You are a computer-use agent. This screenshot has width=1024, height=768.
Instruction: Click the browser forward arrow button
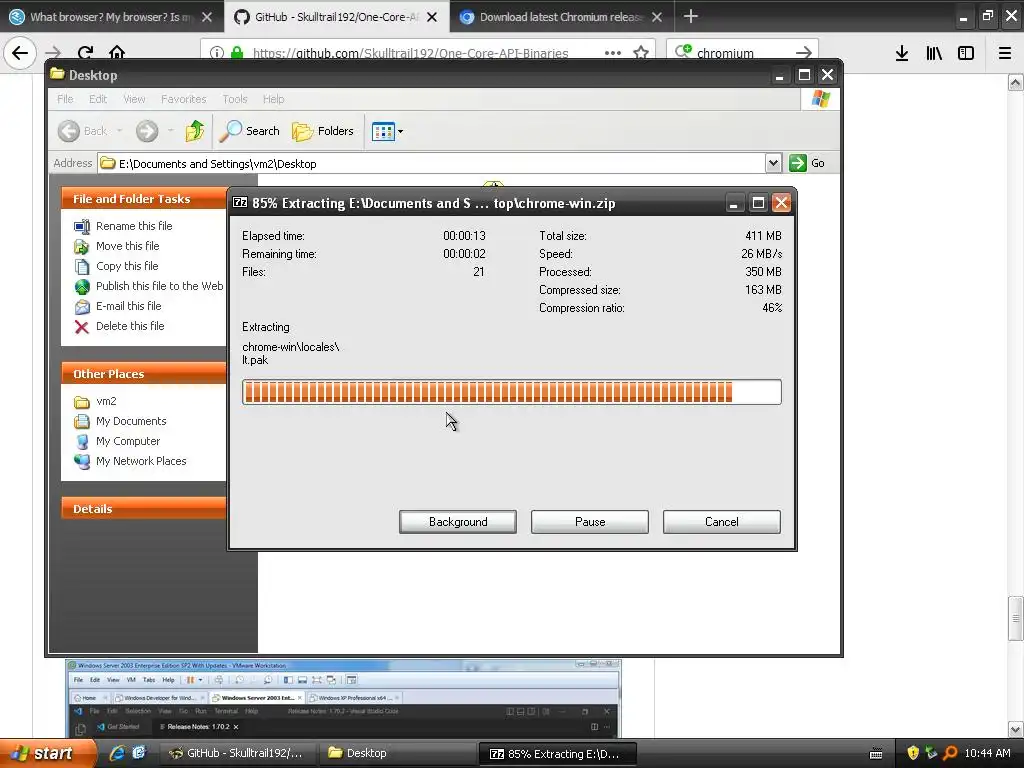coord(53,53)
